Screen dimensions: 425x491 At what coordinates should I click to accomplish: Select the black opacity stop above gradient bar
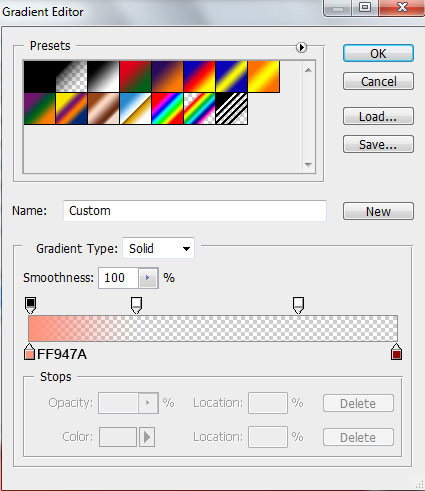(x=30, y=305)
